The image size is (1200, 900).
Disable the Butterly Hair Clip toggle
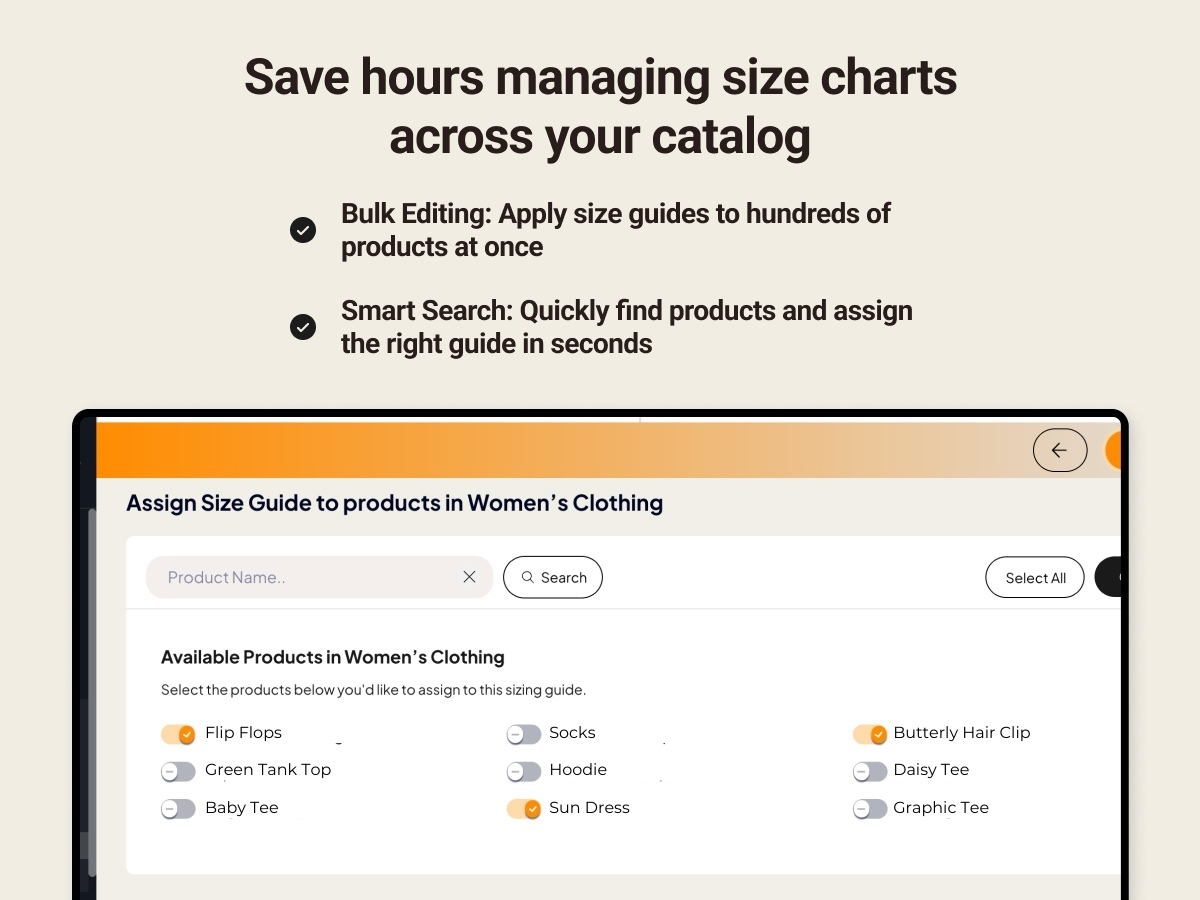[x=869, y=735]
